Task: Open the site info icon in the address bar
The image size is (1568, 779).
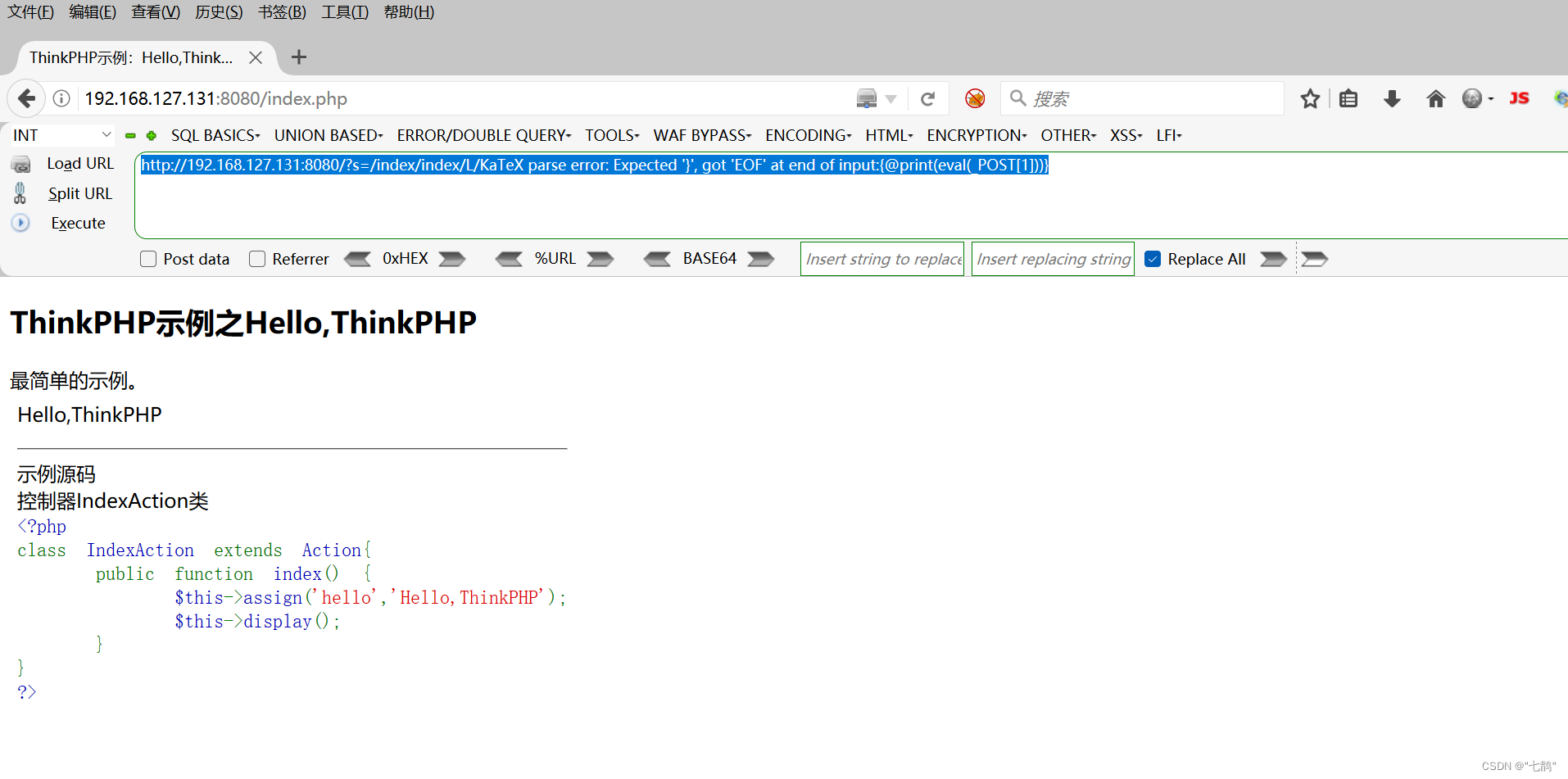Action: (61, 98)
